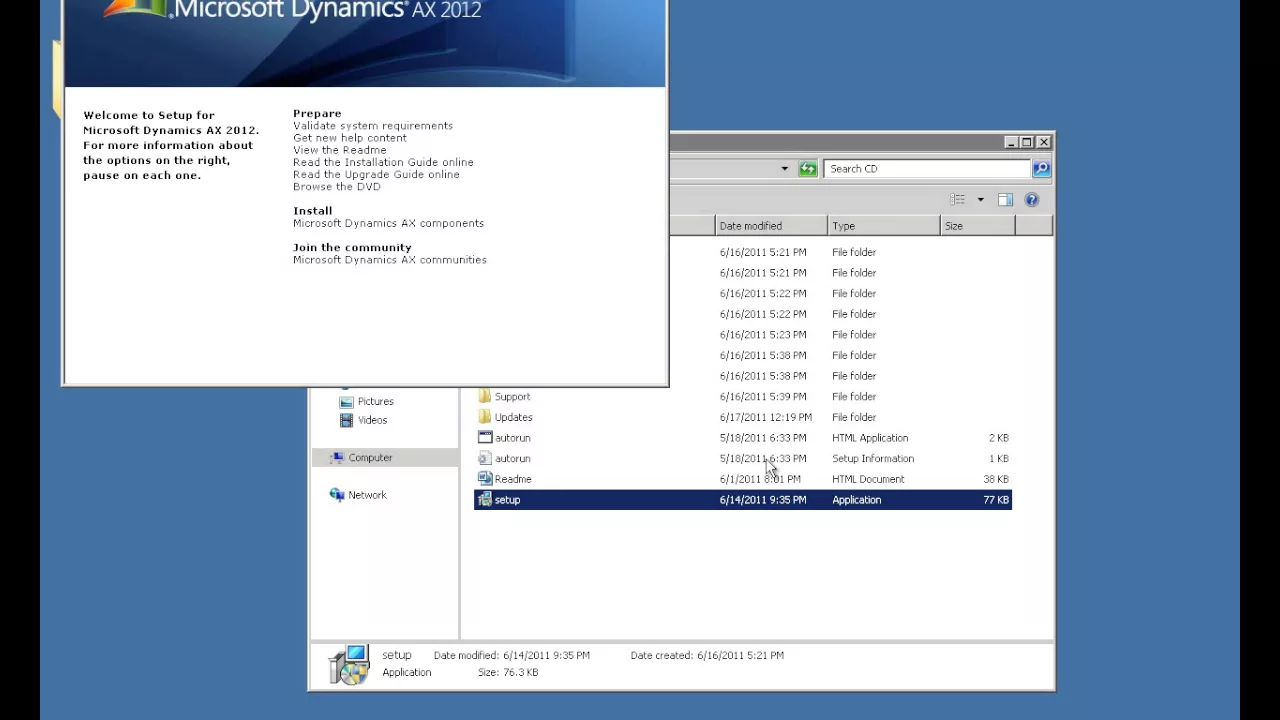Open the view options dropdown arrow
This screenshot has height=720, width=1280.
980,200
